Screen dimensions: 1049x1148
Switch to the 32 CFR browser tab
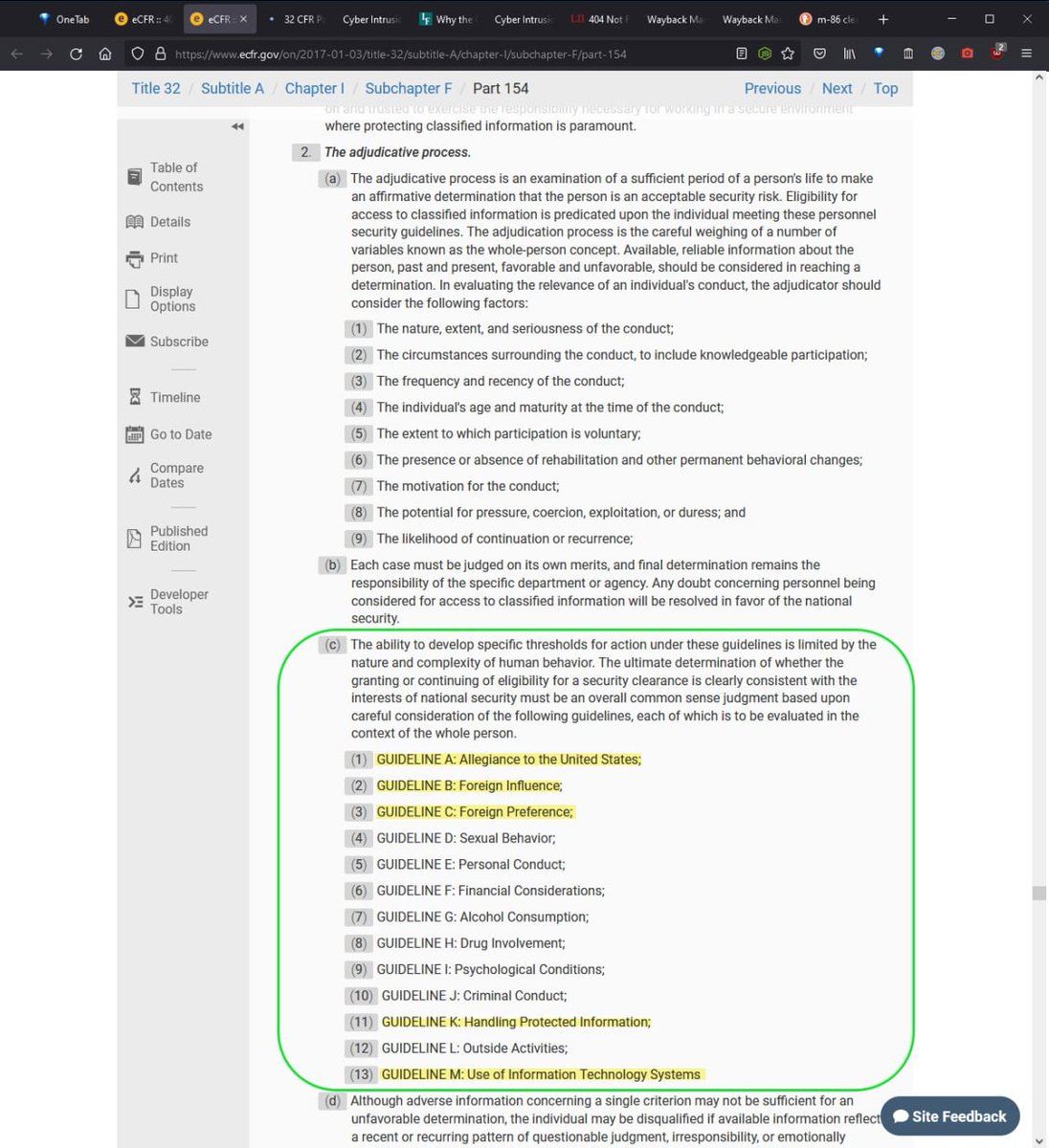[x=295, y=19]
